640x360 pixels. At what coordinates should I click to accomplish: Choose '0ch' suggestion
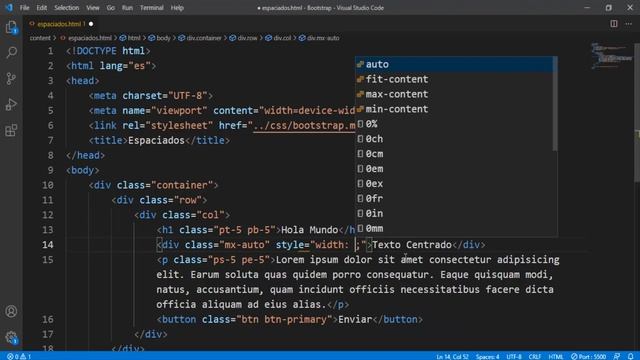(454, 139)
